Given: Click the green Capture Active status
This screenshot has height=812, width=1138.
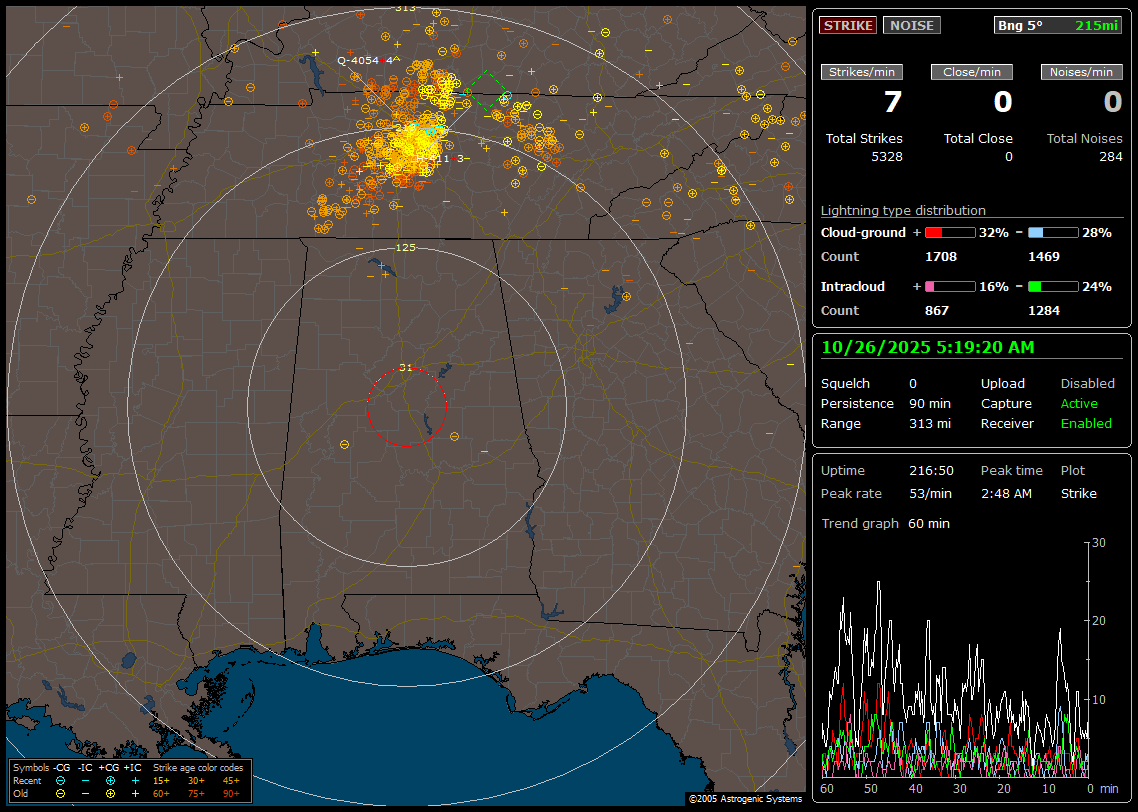Looking at the screenshot, I should tap(1079, 404).
